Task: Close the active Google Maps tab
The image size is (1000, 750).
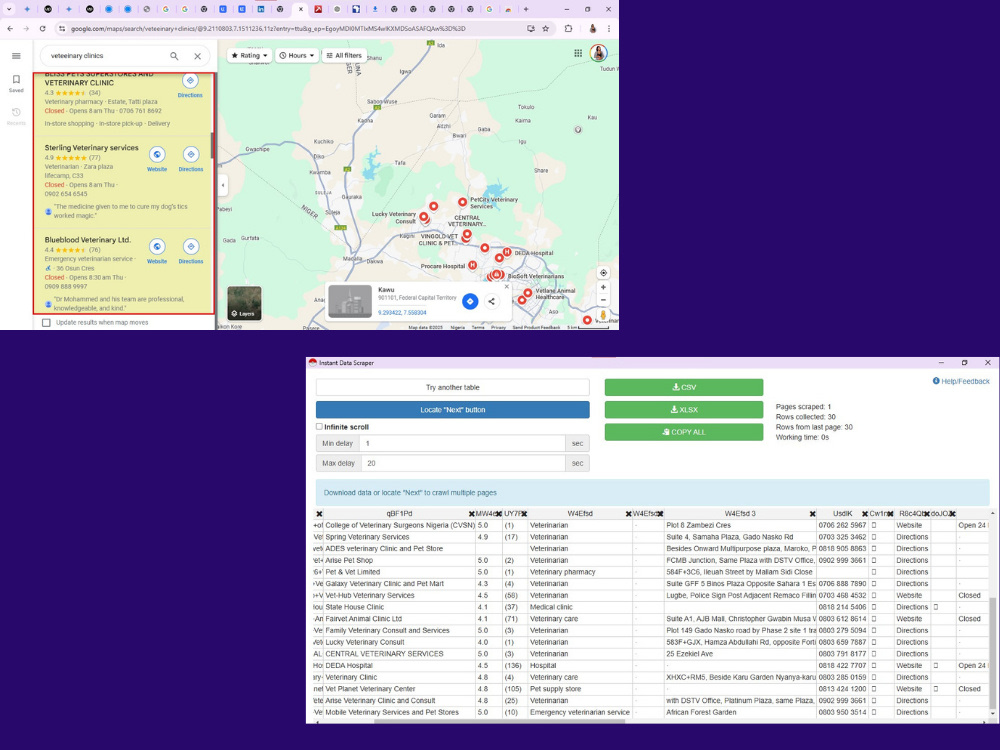Action: click(x=301, y=10)
